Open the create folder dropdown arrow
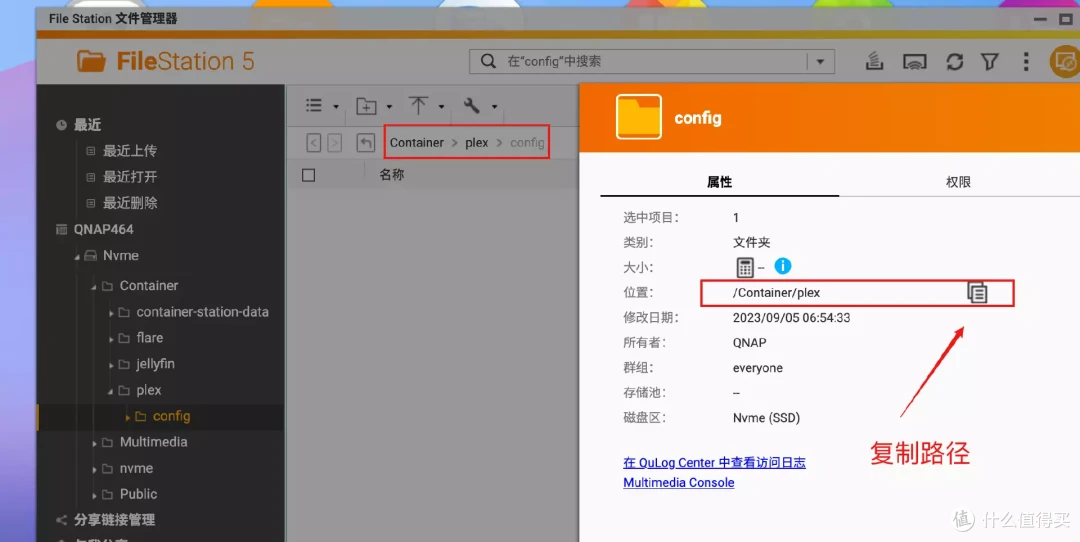 click(389, 107)
